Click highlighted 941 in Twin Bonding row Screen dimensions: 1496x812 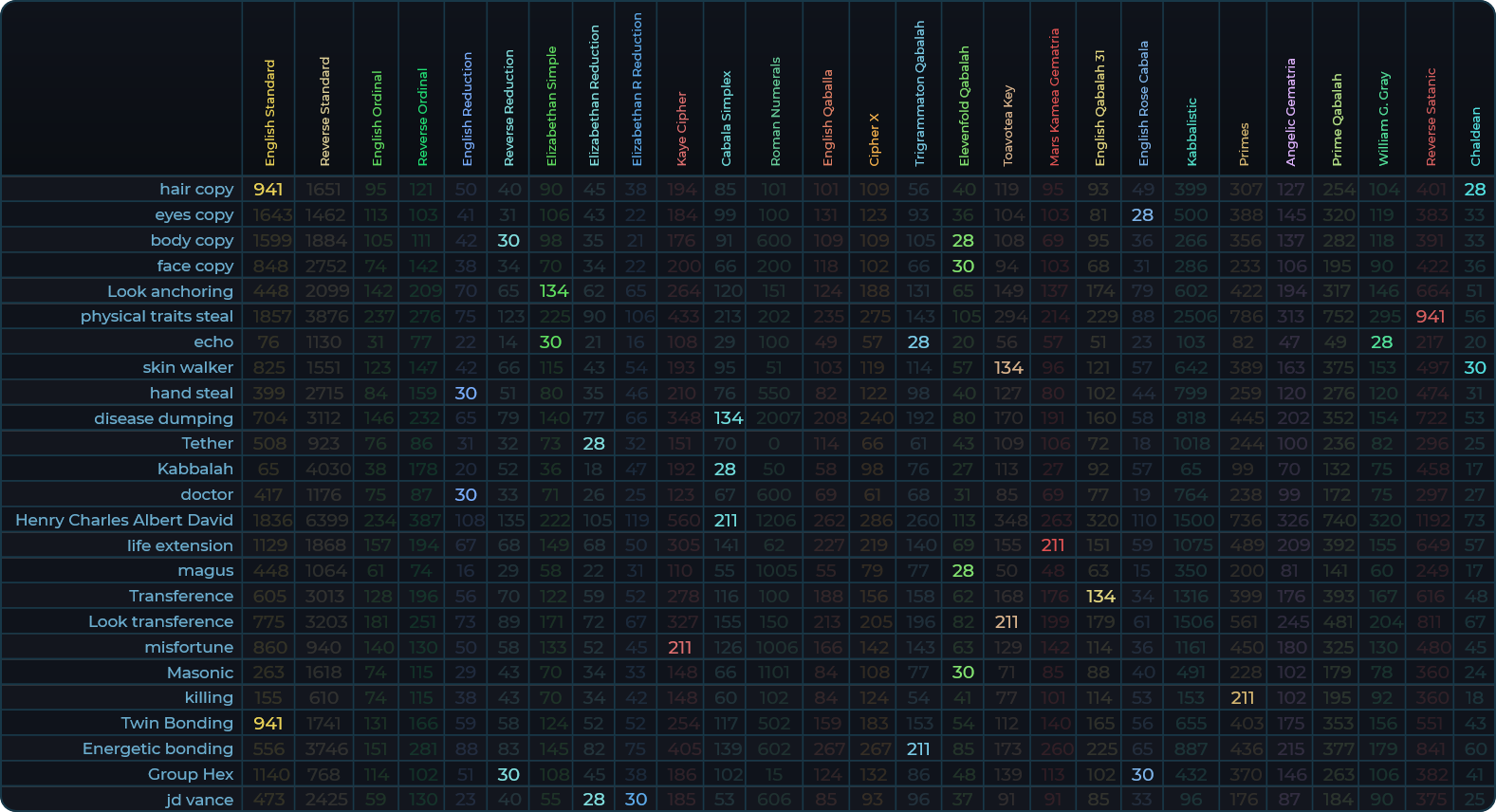(268, 723)
